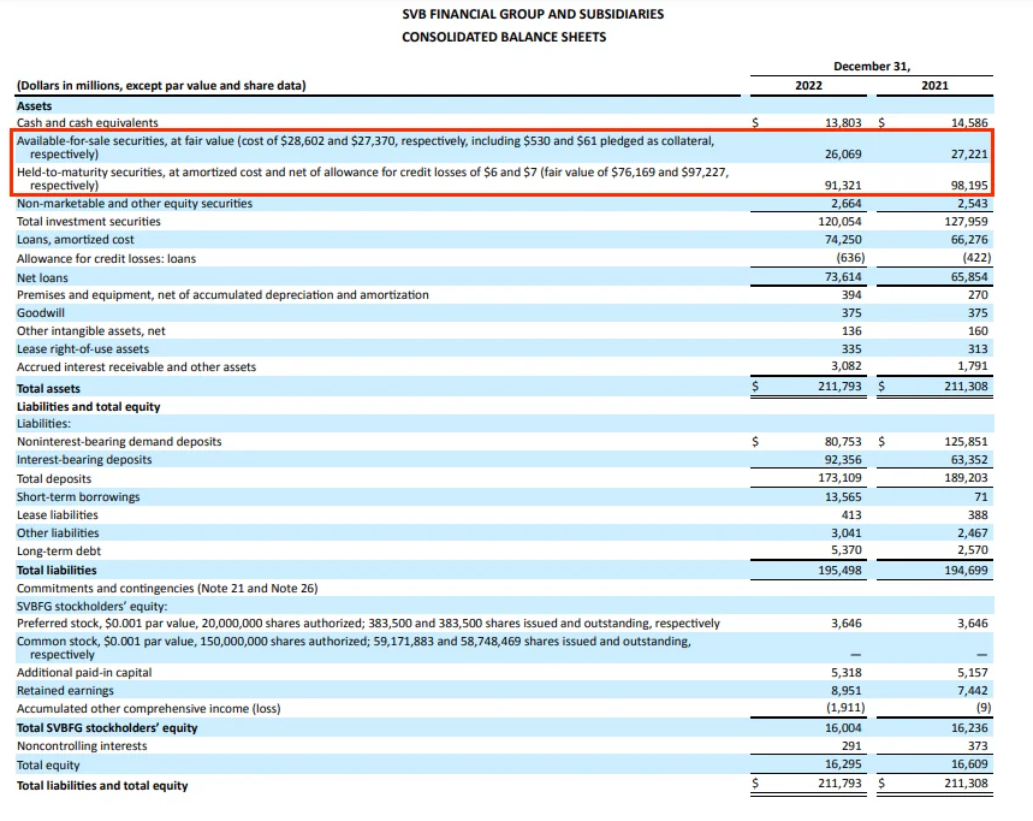The width and height of the screenshot is (1033, 821).
Task: Click the 173,109 total deposits value
Action: tap(839, 478)
